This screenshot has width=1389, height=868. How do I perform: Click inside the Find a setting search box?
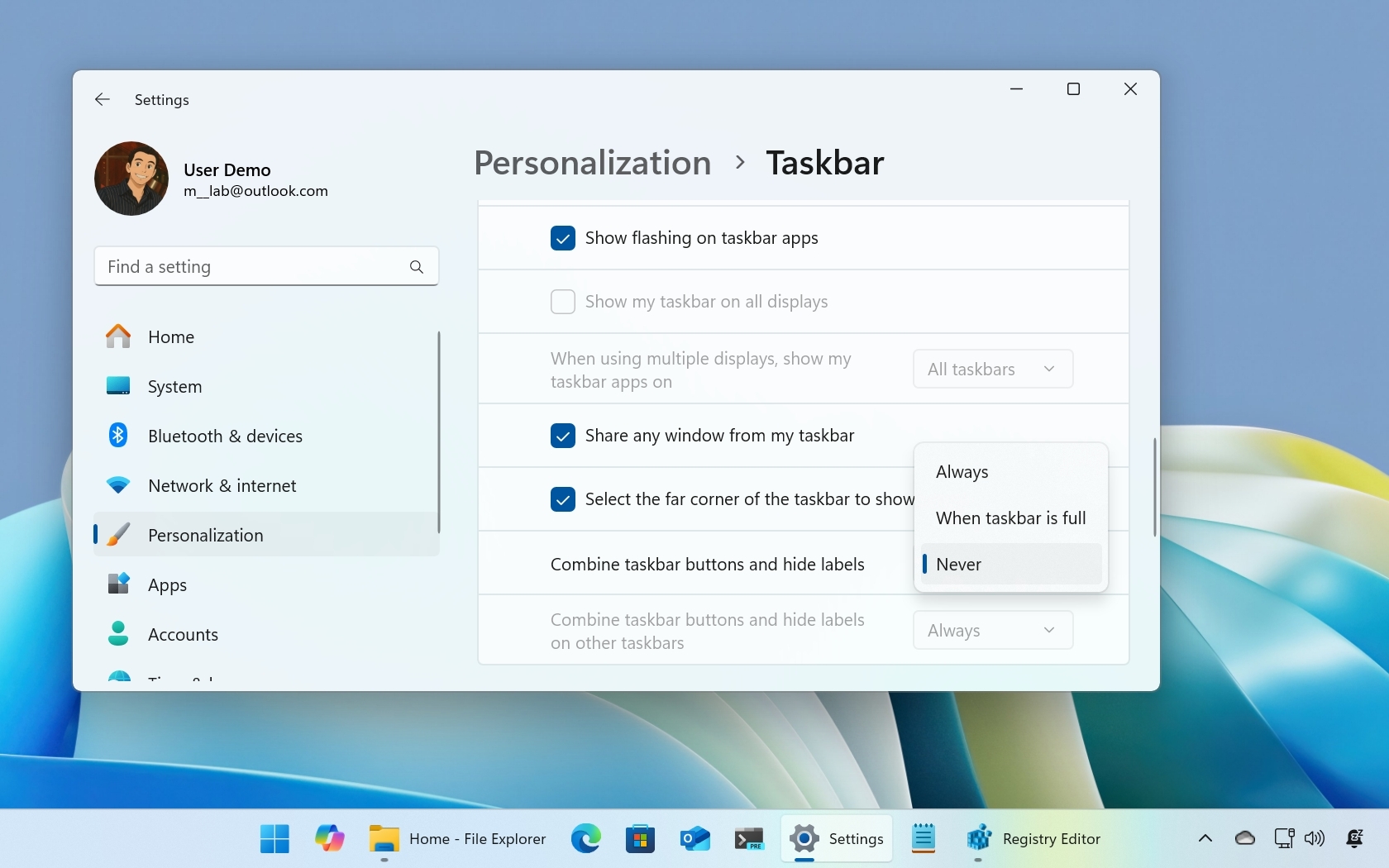click(248, 266)
